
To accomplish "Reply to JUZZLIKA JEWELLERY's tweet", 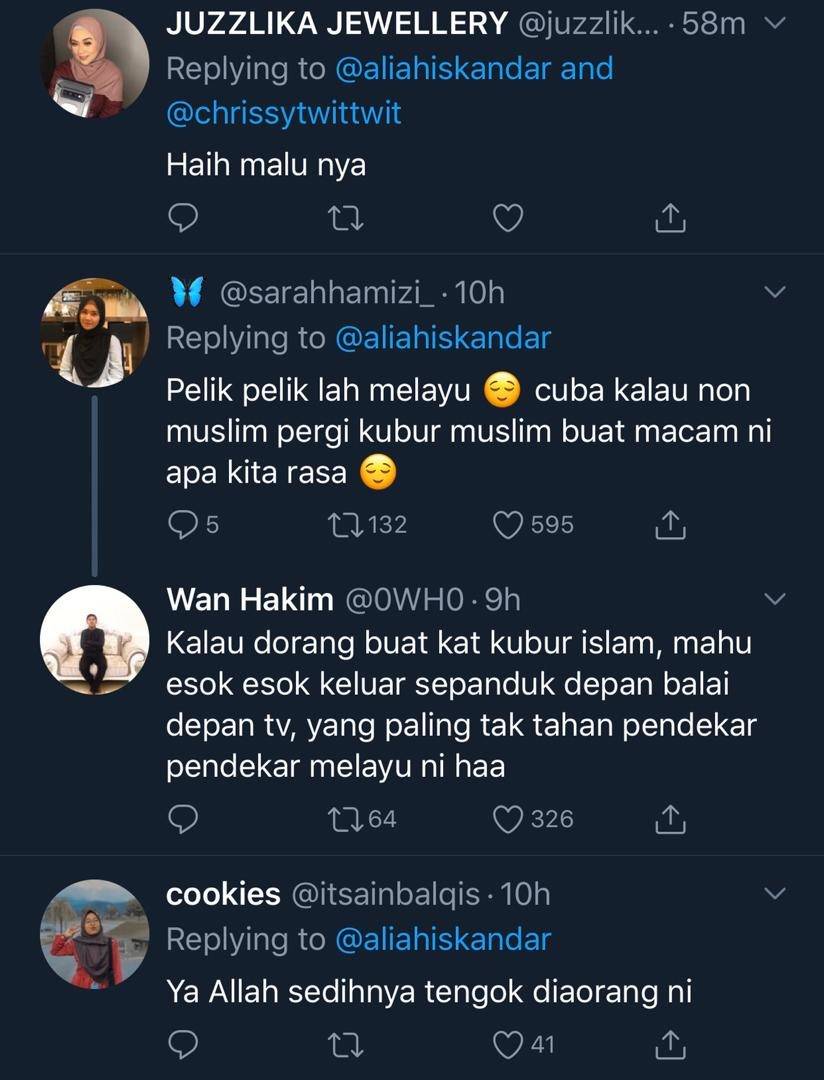I will 181,218.
